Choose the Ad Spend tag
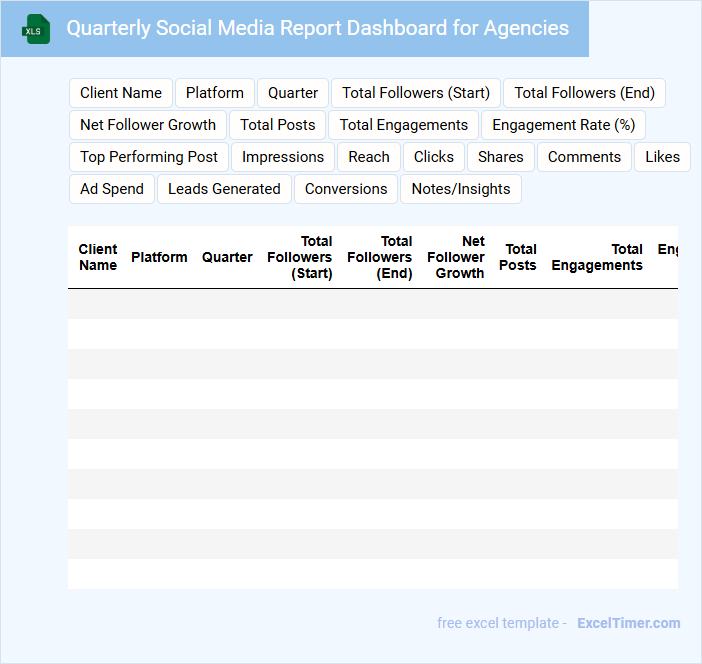The height and width of the screenshot is (664, 702). click(x=112, y=189)
